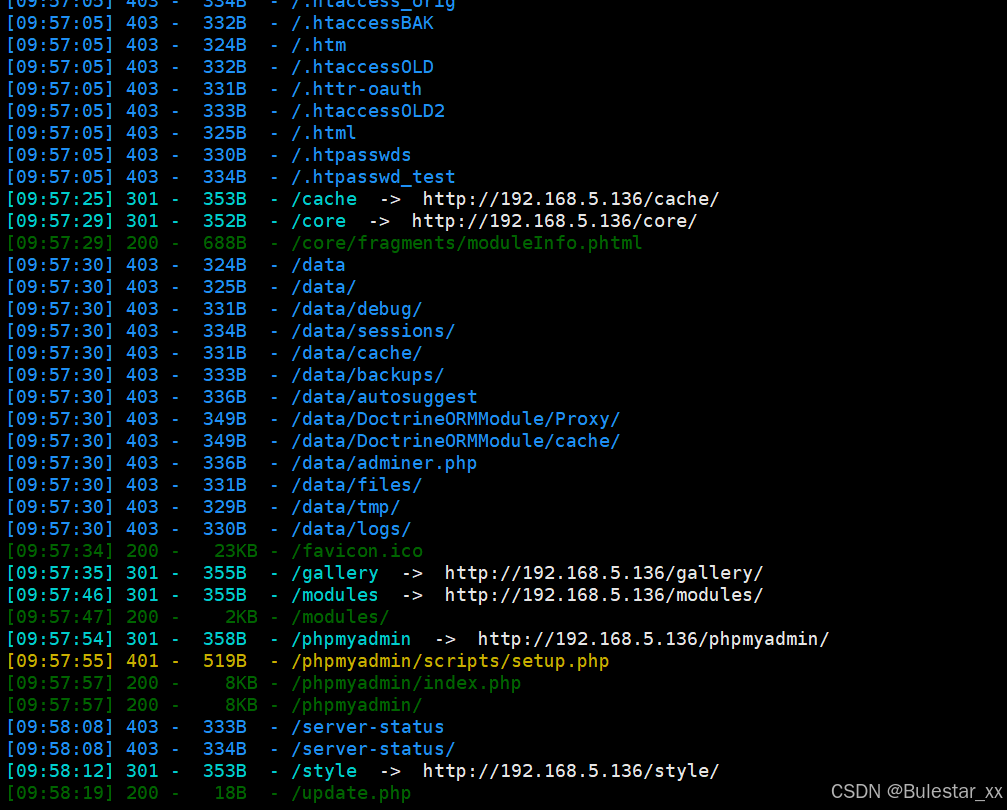This screenshot has height=810, width=1007.
Task: Click the /update.php path
Action: click(x=351, y=793)
